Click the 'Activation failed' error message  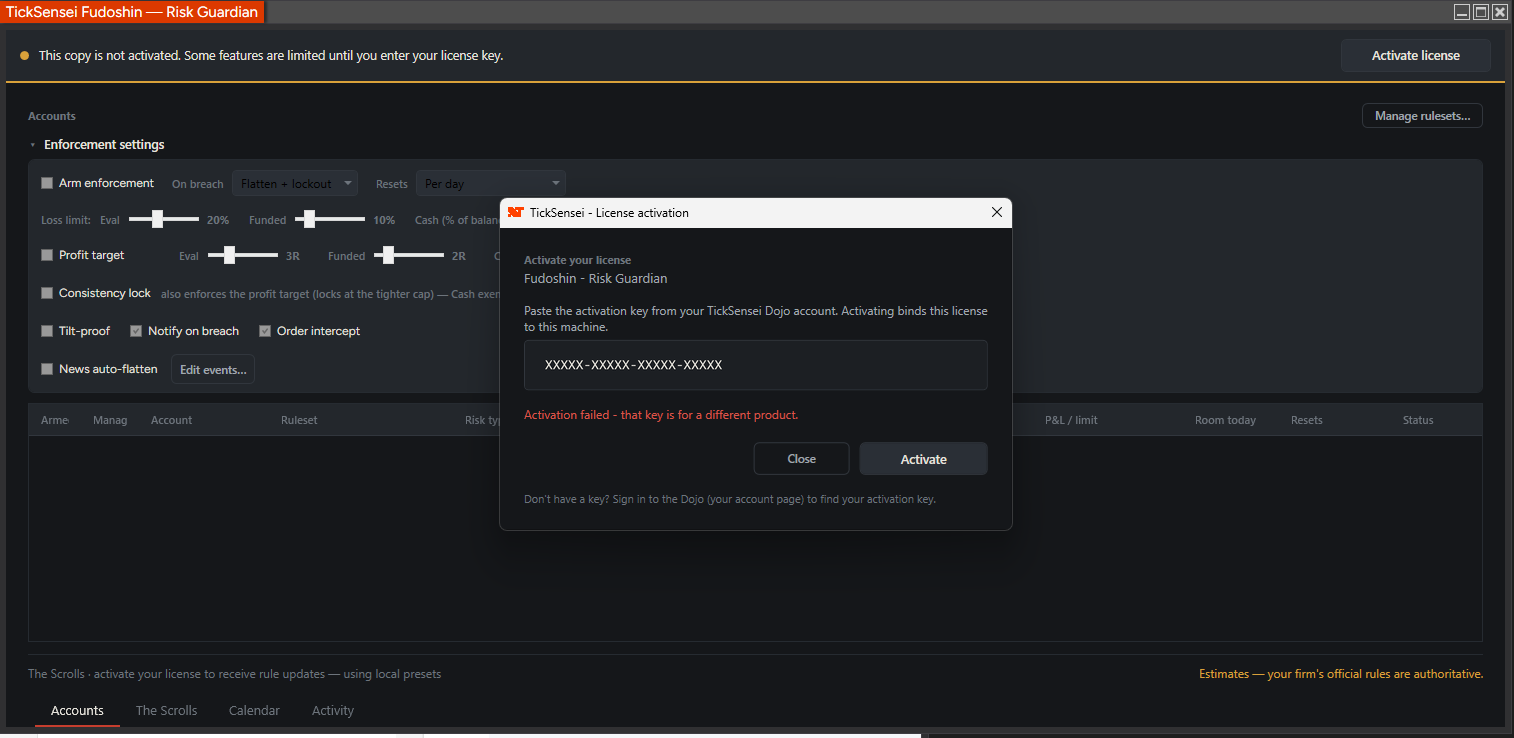[661, 415]
